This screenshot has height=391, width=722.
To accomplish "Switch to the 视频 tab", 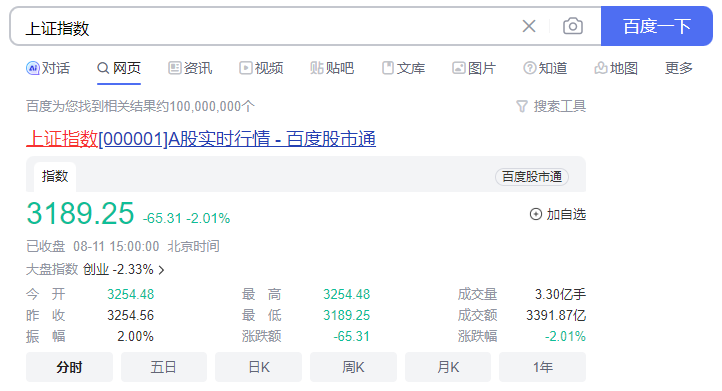I will pos(261,68).
